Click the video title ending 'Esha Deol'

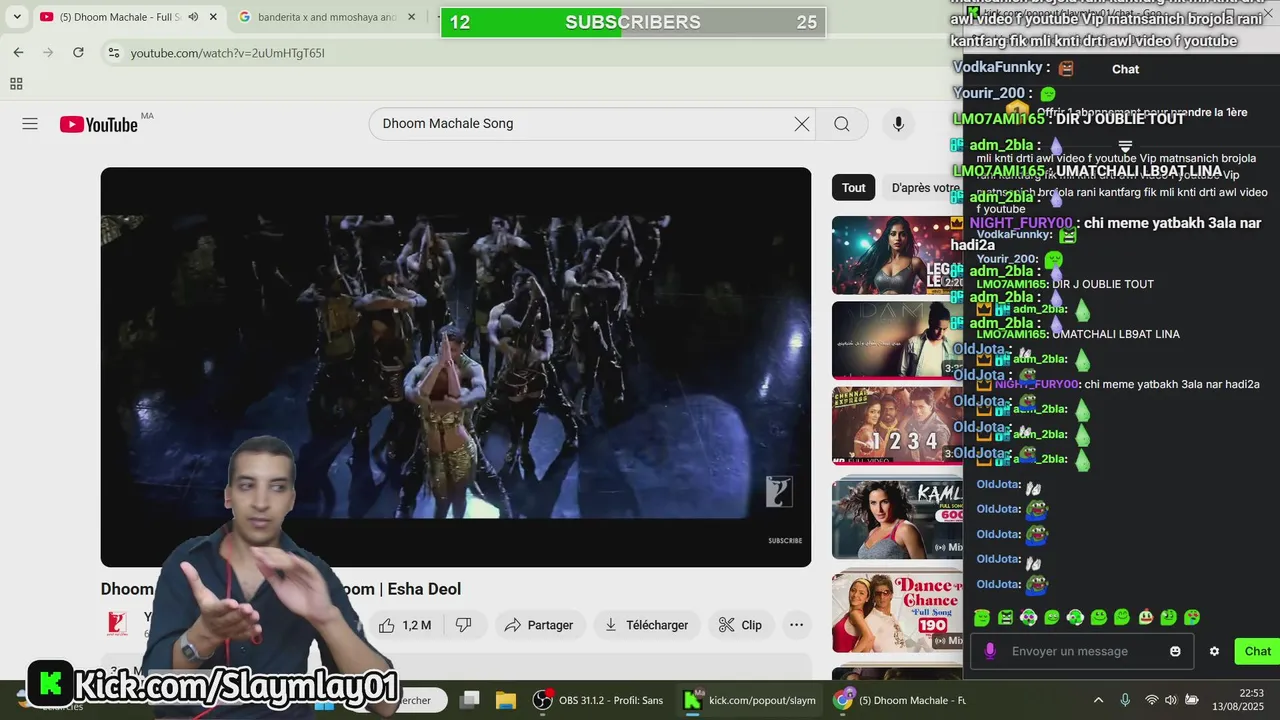coord(281,589)
